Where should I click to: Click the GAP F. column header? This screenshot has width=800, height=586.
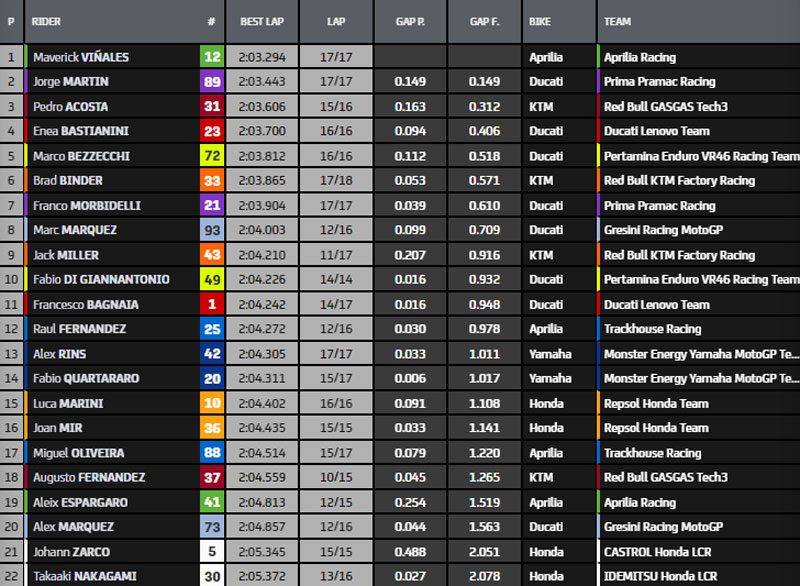pos(484,21)
